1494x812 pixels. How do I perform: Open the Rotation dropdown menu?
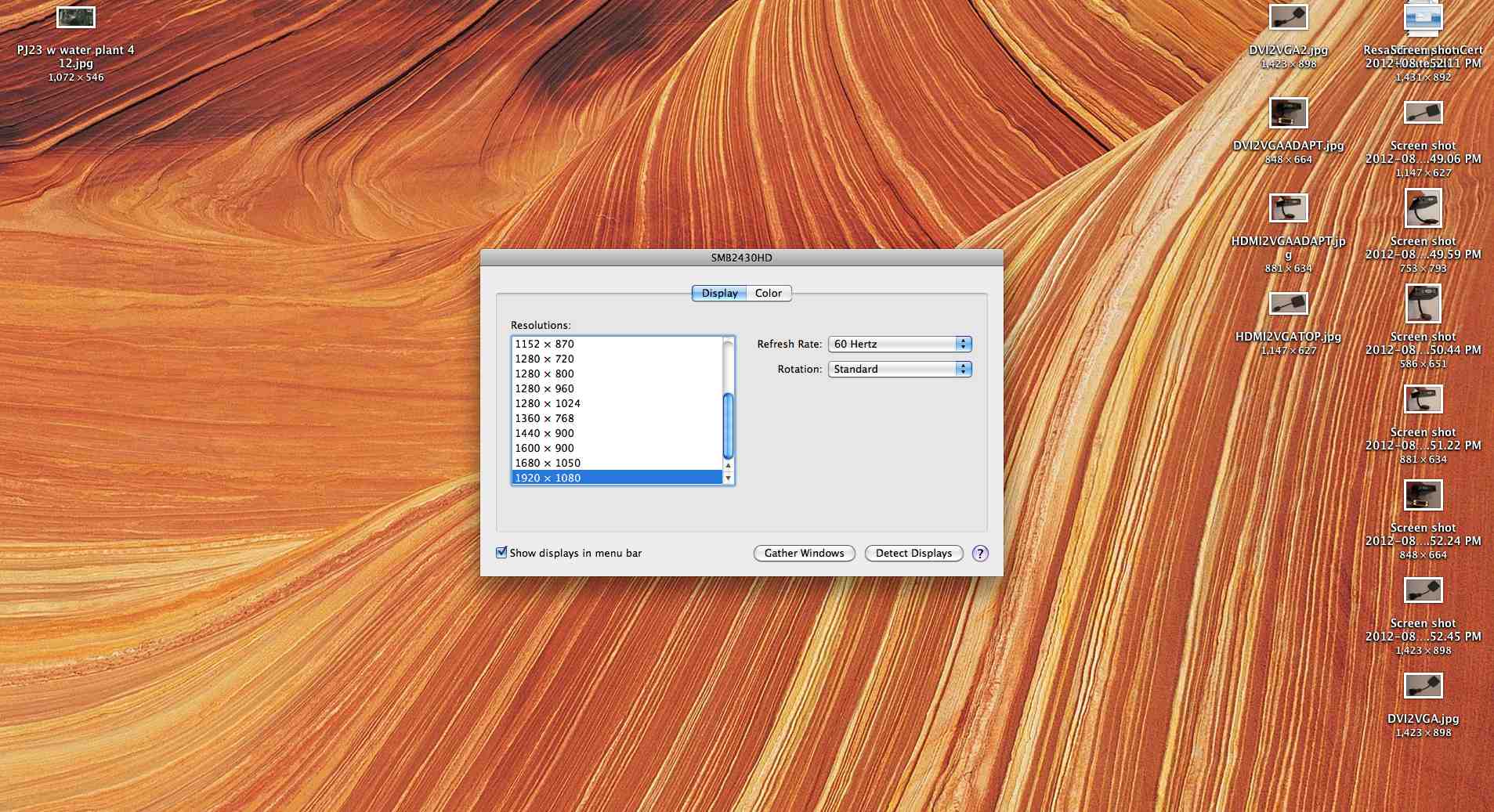coord(899,370)
